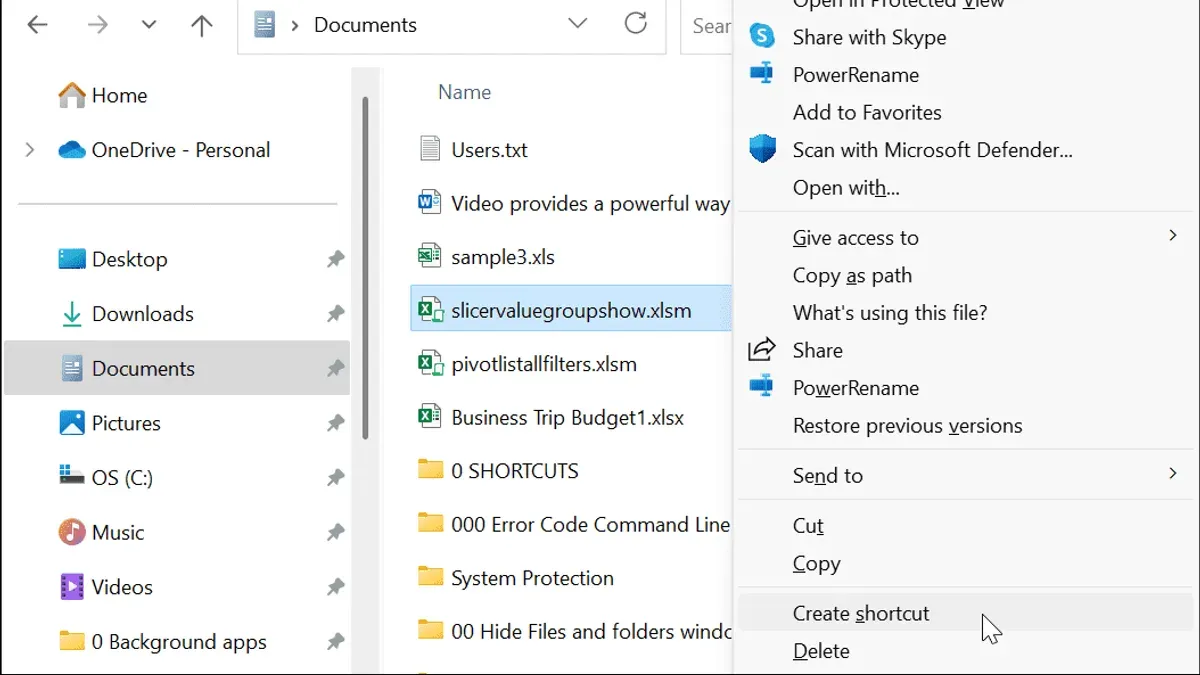Click the Back navigation arrow
Screen dimensions: 1200x675
click(x=37, y=25)
